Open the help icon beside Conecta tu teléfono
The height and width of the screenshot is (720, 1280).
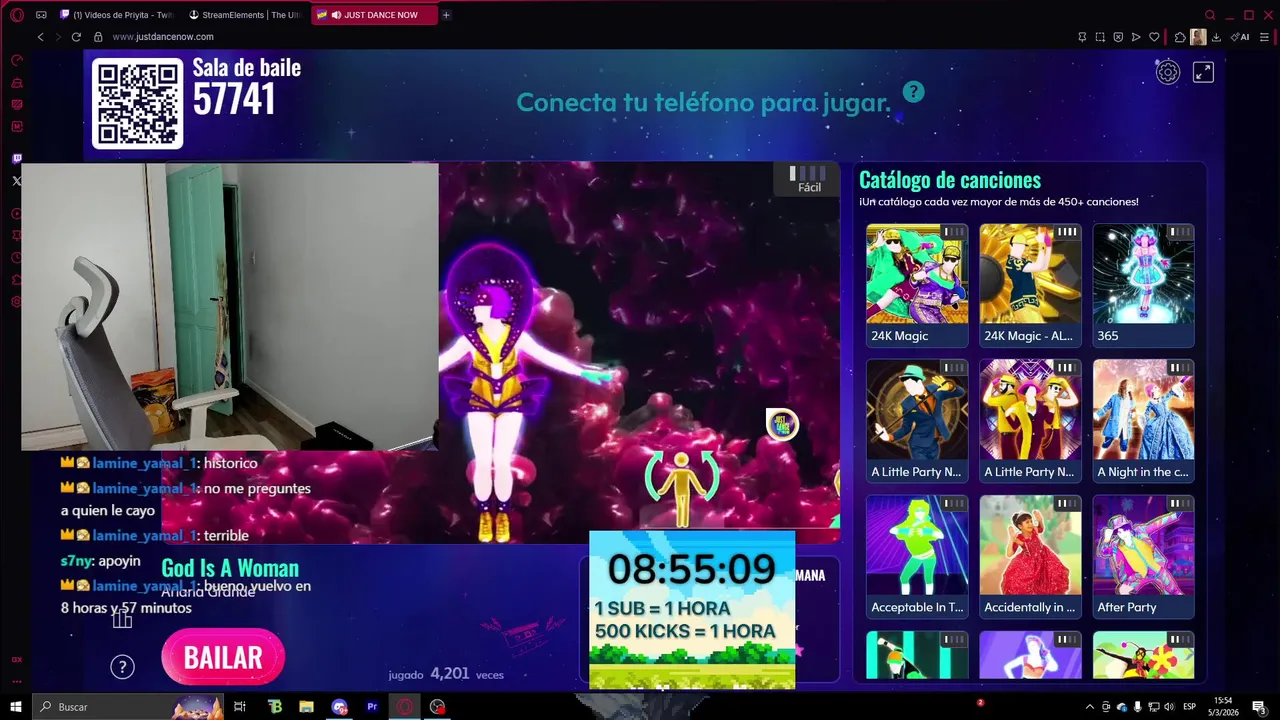pyautogui.click(x=913, y=92)
